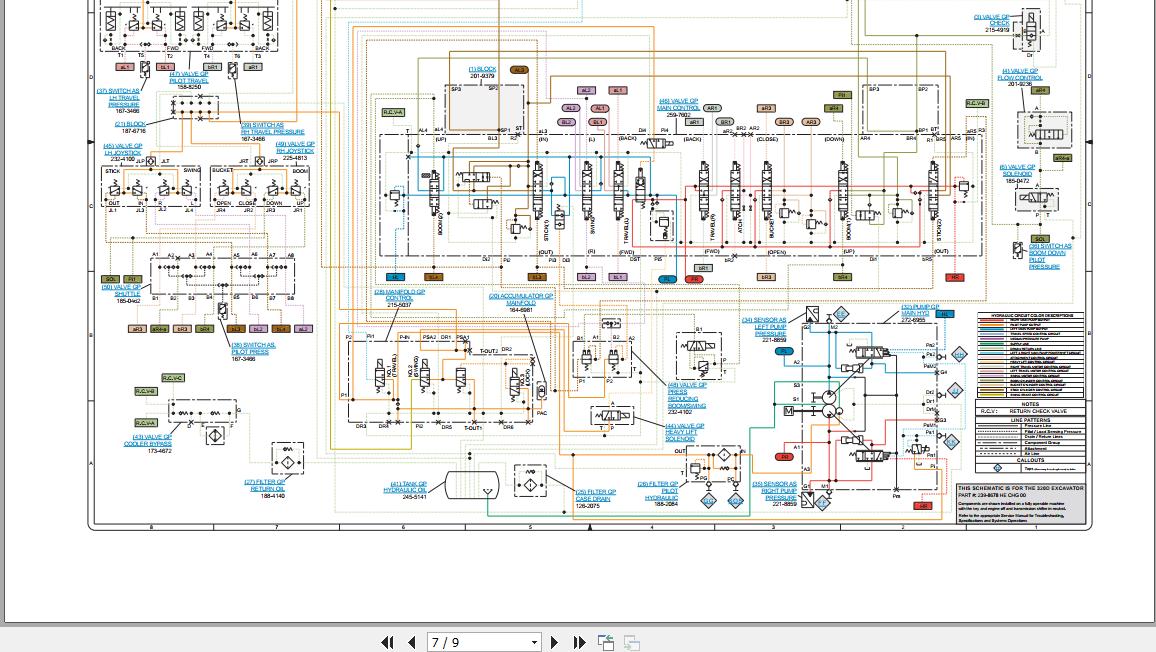Image resolution: width=1156 pixels, height=652 pixels.
Task: Select the Valve GP Main Control link
Action: [x=678, y=104]
